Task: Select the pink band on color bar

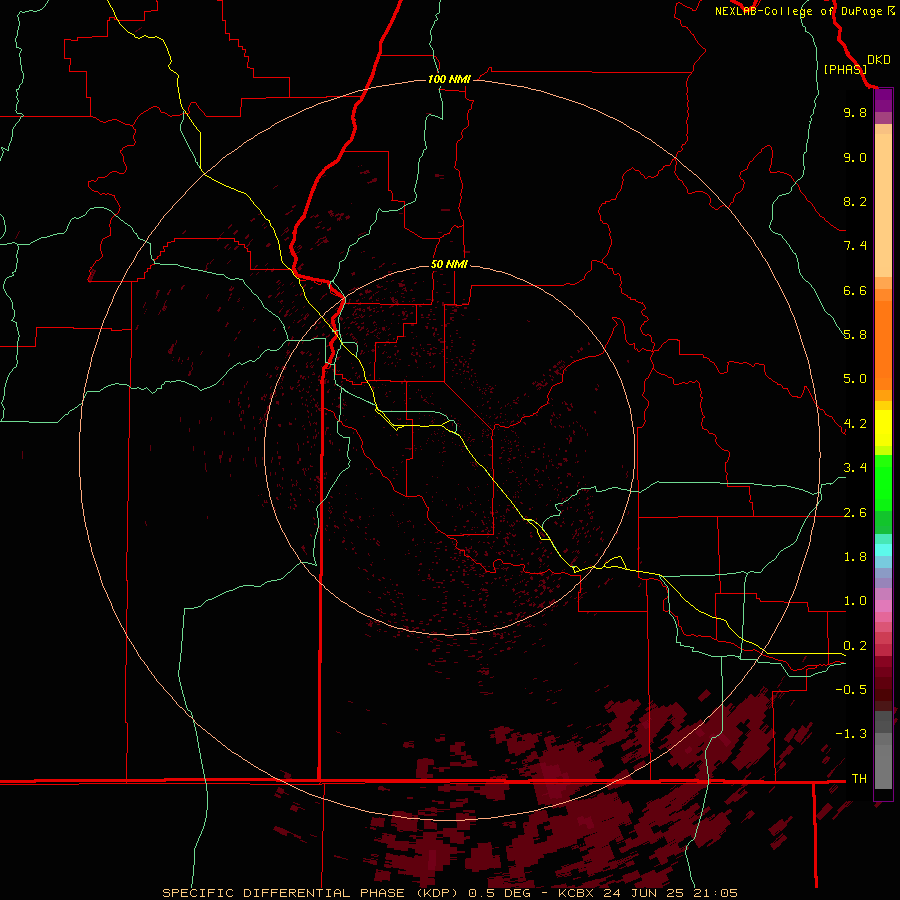Action: coord(883,606)
